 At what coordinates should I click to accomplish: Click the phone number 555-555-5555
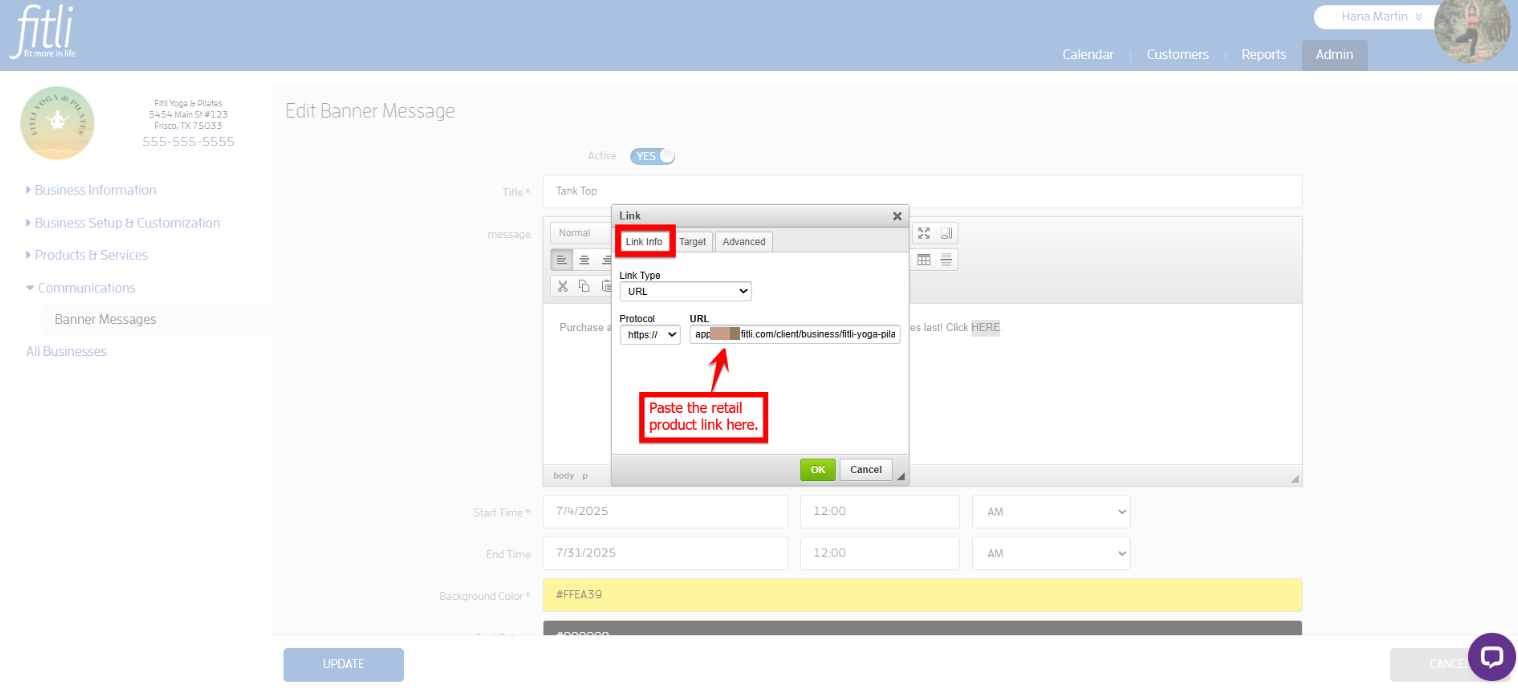[188, 142]
